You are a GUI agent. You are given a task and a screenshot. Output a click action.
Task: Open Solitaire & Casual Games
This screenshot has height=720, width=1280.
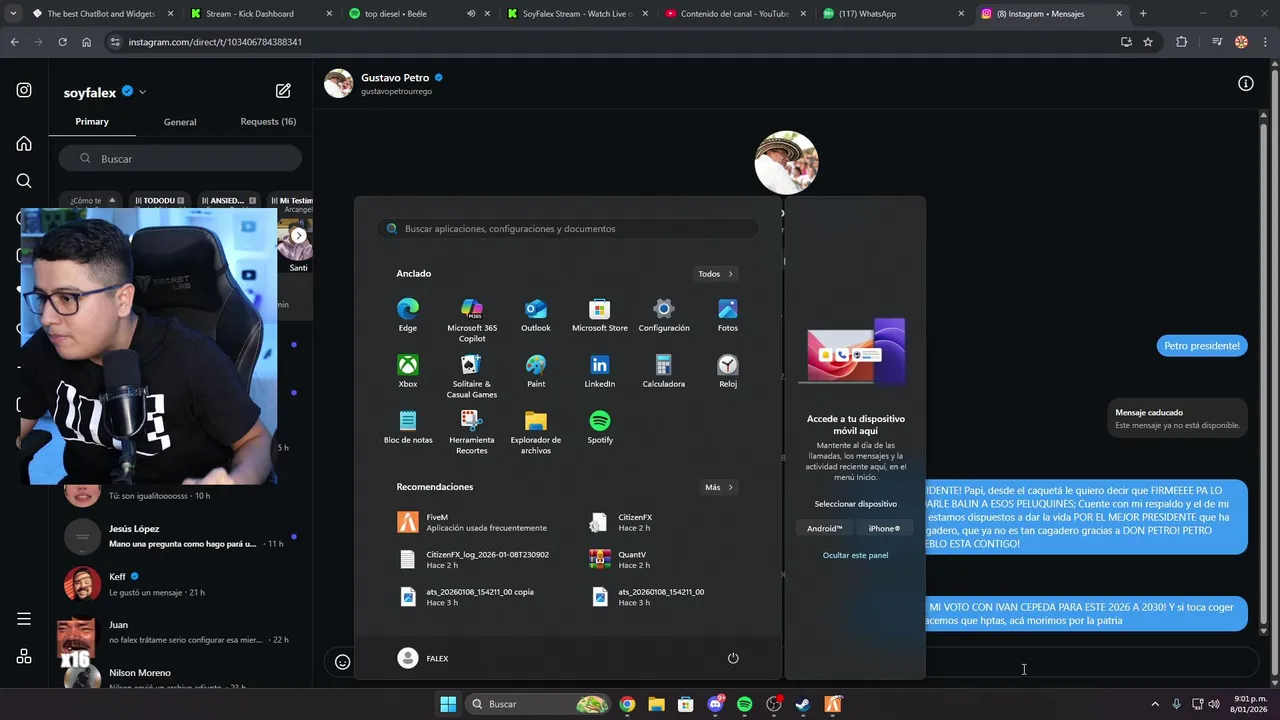click(x=472, y=376)
